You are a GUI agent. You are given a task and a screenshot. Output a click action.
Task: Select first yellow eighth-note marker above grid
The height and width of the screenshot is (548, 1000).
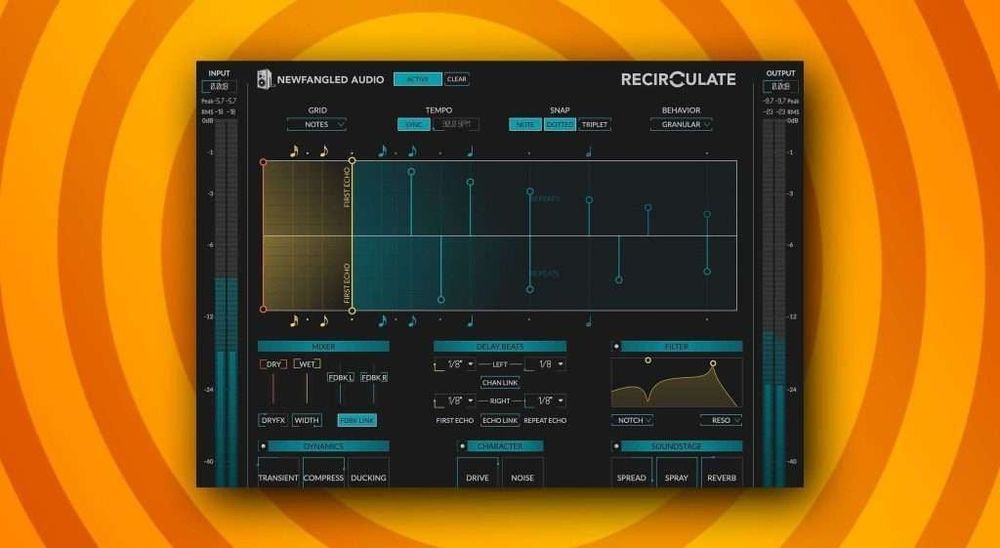coord(294,151)
